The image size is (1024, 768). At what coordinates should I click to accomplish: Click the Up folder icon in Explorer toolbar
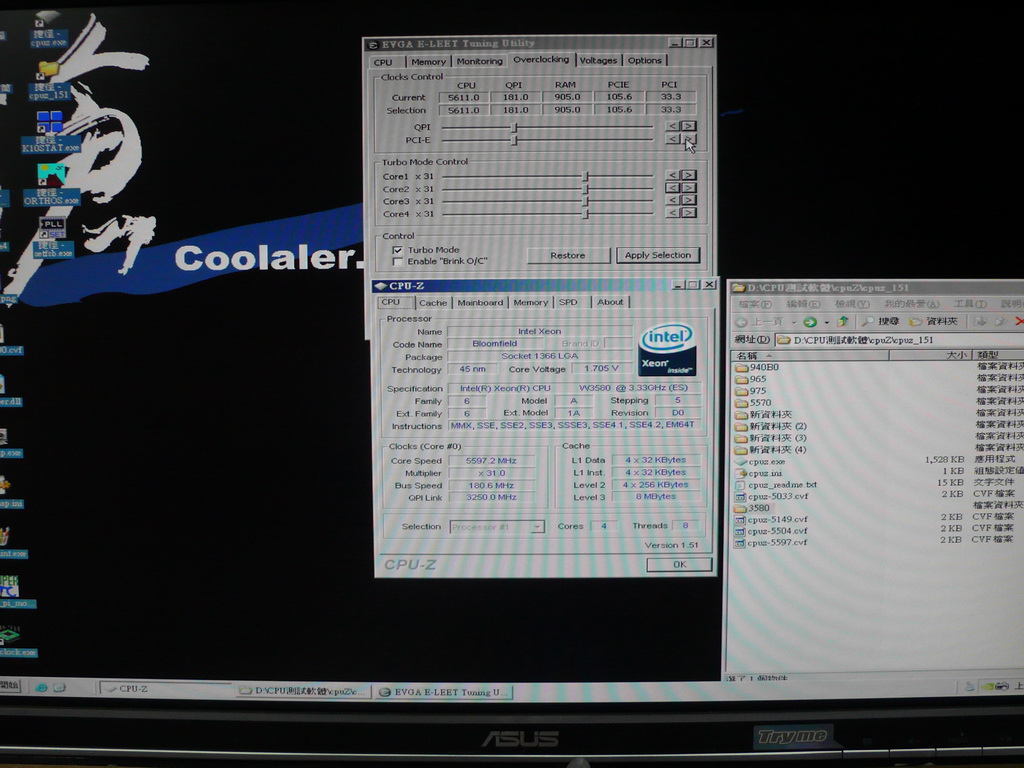tap(843, 321)
